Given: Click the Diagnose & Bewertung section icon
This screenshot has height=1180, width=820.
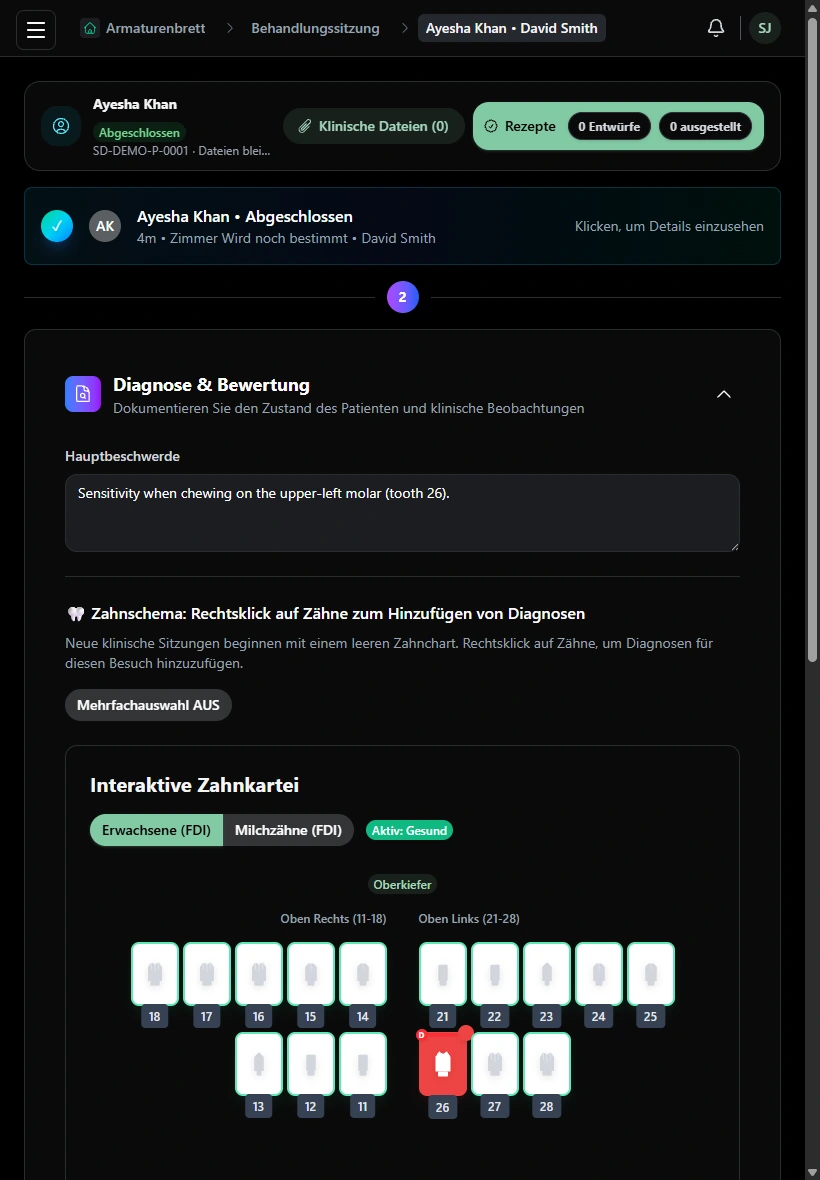Looking at the screenshot, I should [83, 394].
